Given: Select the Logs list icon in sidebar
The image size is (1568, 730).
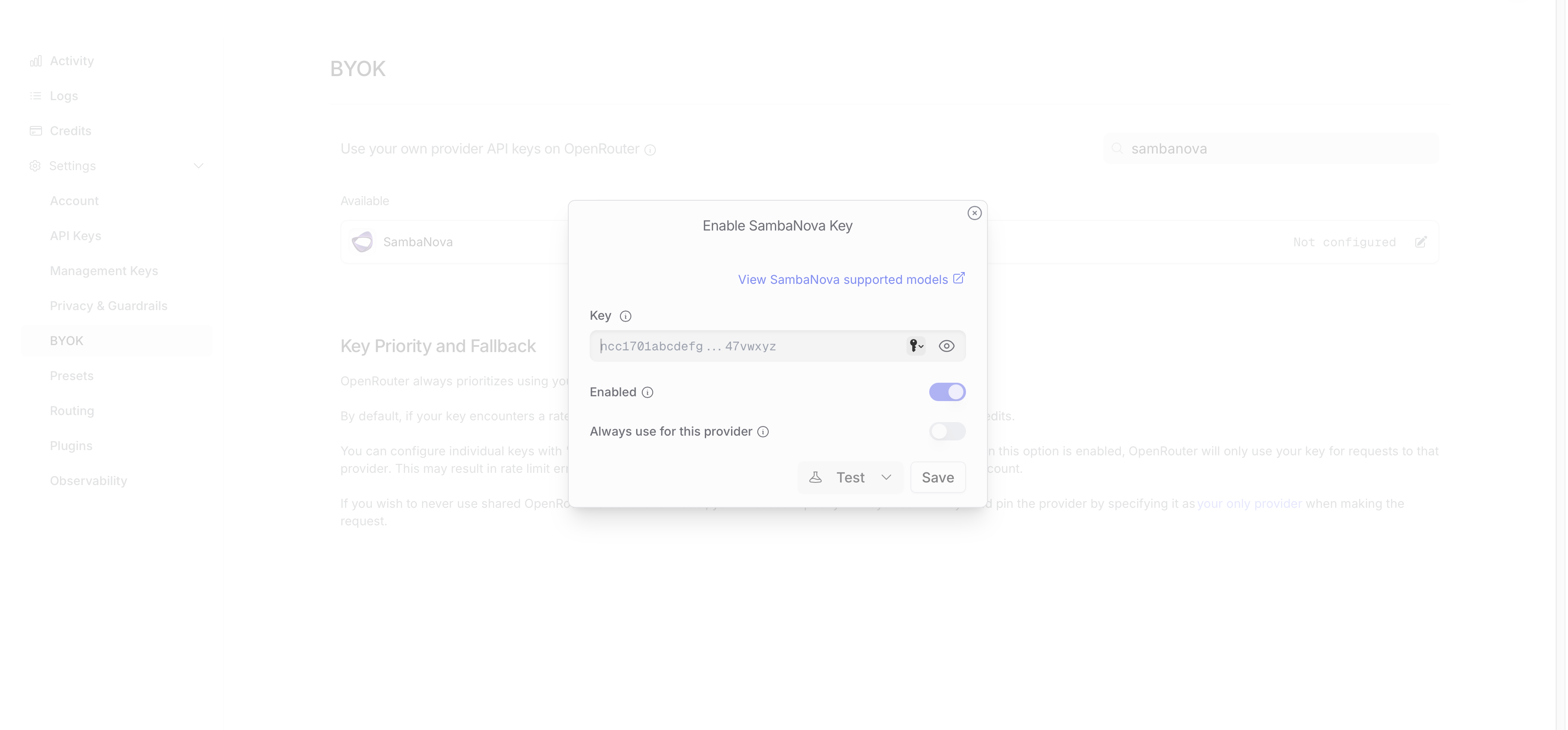Looking at the screenshot, I should point(36,95).
